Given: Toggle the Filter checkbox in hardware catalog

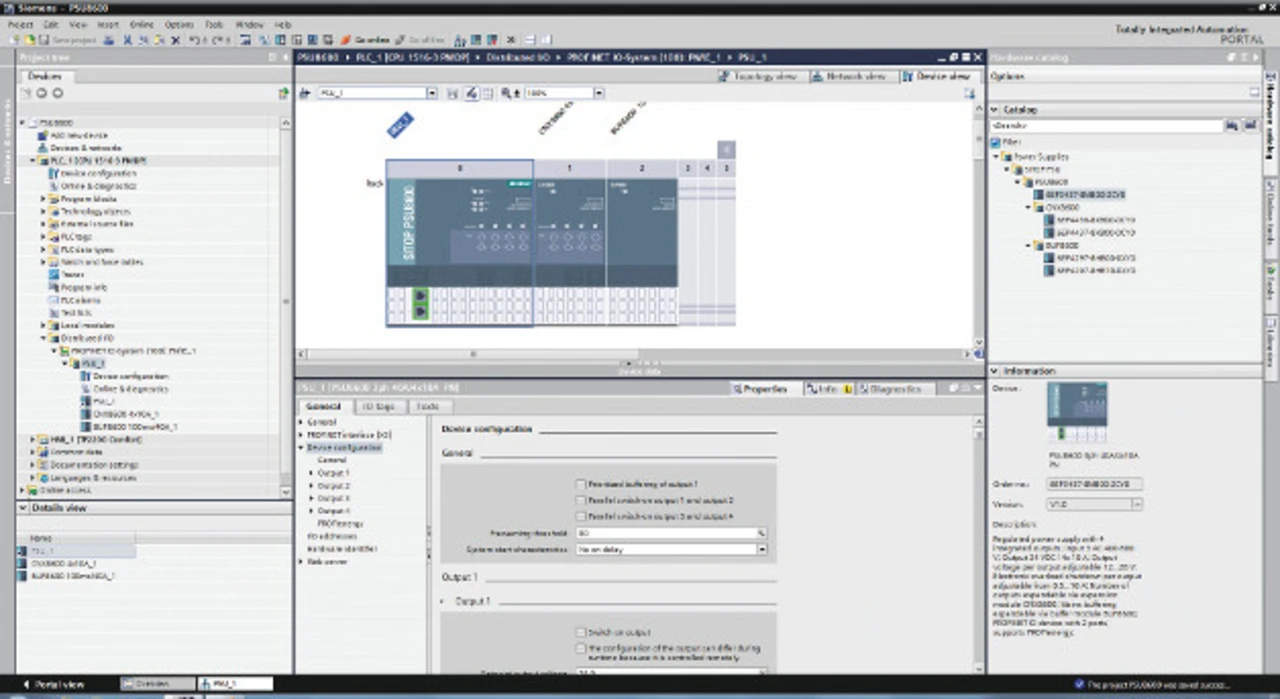Looking at the screenshot, I should click(x=996, y=142).
